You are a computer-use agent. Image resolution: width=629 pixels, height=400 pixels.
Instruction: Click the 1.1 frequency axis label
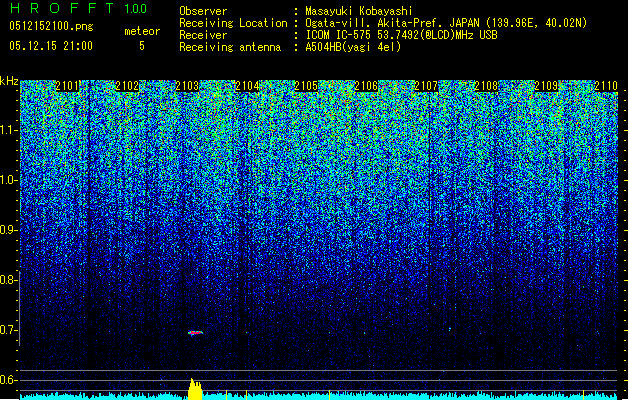[8, 130]
